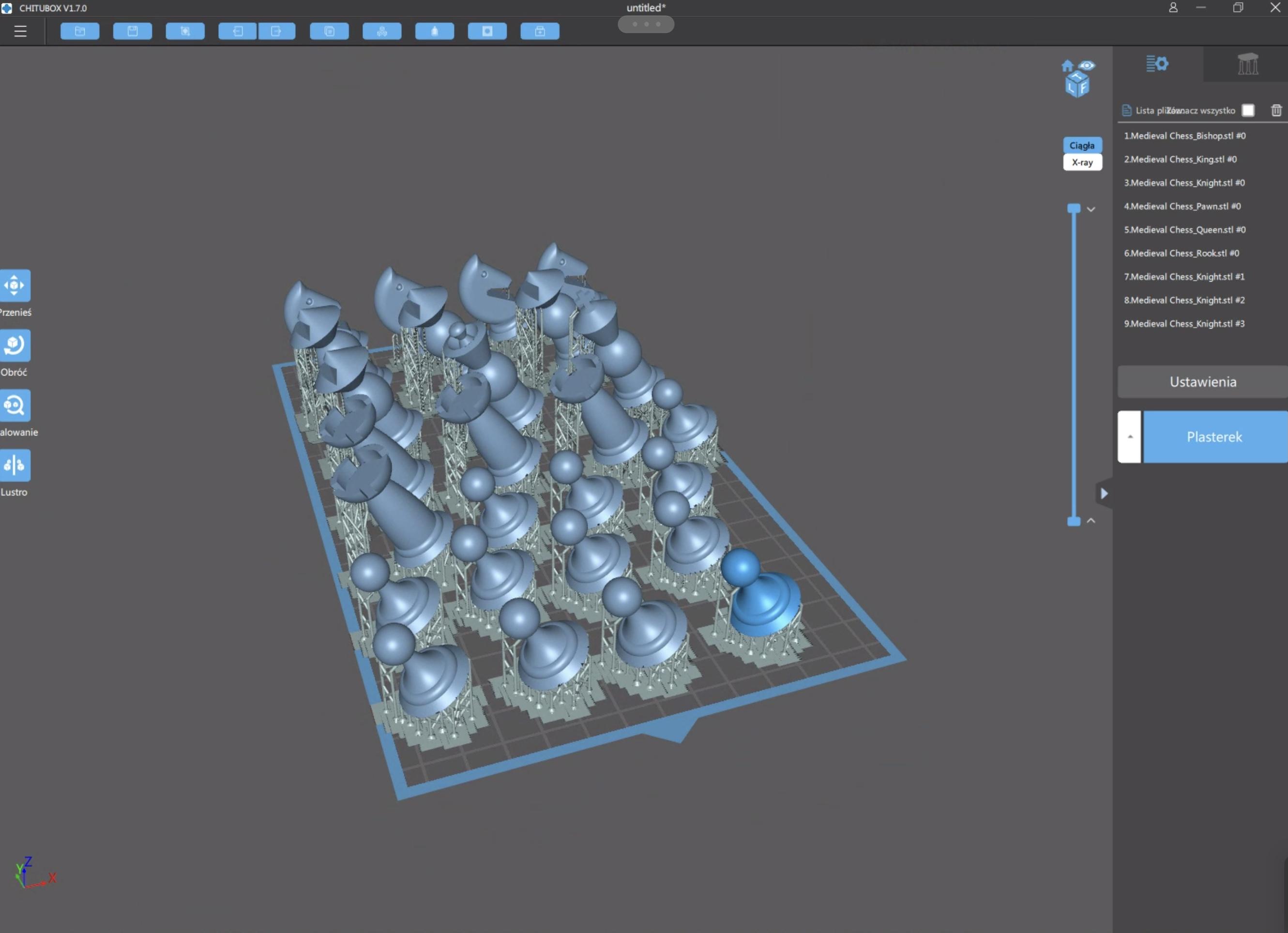This screenshot has width=1288, height=933.
Task: Expand the options arrow beside Plasterek
Action: click(1130, 436)
